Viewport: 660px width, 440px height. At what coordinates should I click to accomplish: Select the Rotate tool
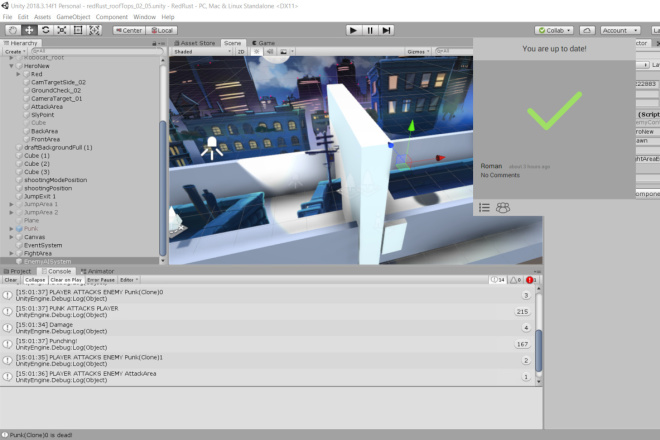click(45, 30)
